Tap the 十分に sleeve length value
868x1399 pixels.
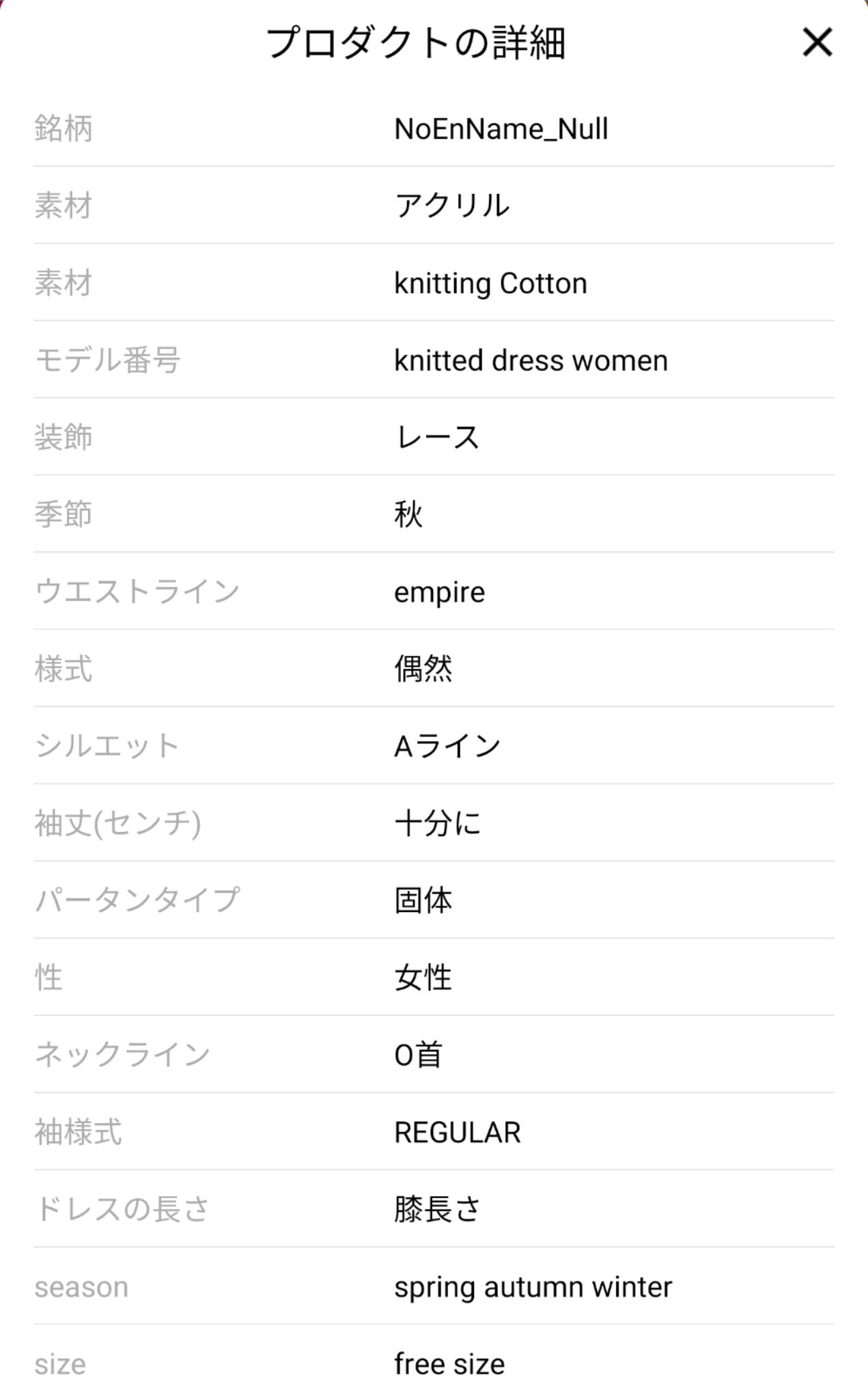[x=437, y=823]
